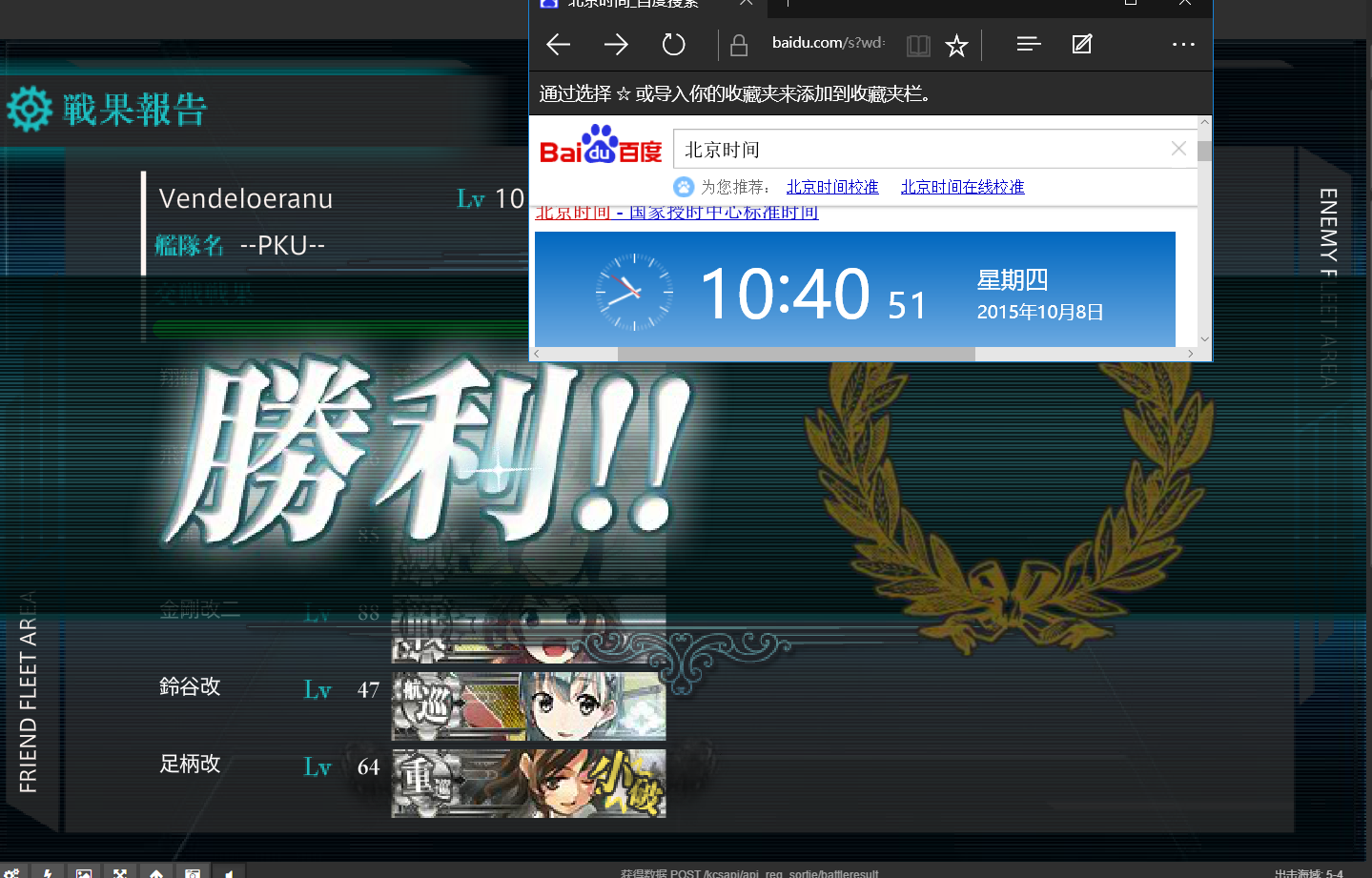Click the 戦果報告 heading
Viewport: 1372px width, 878px height.
pyautogui.click(x=135, y=110)
